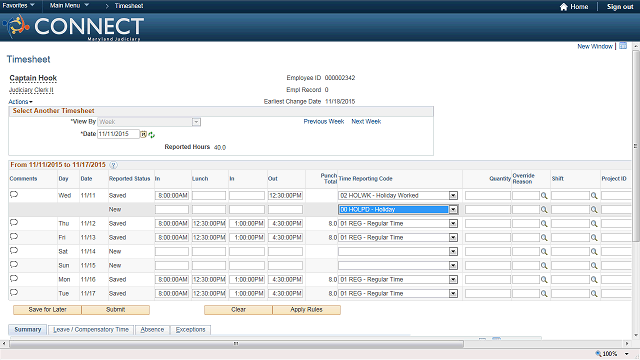The height and width of the screenshot is (360, 640).
Task: Click the Home house icon
Action: (x=564, y=7)
